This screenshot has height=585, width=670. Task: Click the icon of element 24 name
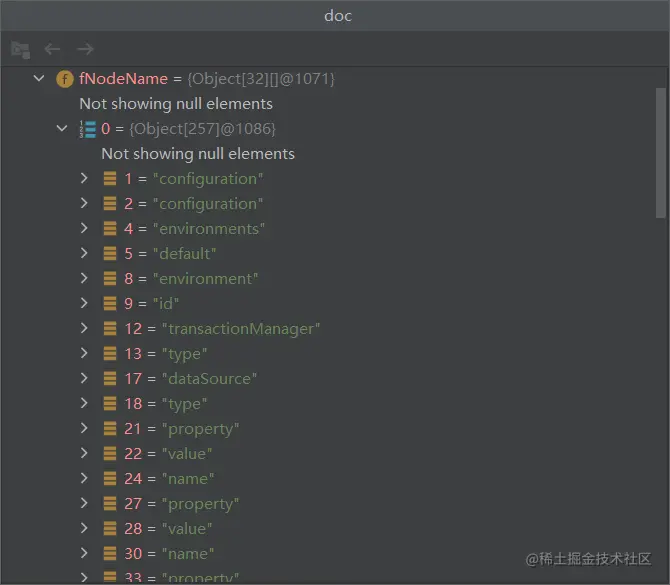pos(110,479)
